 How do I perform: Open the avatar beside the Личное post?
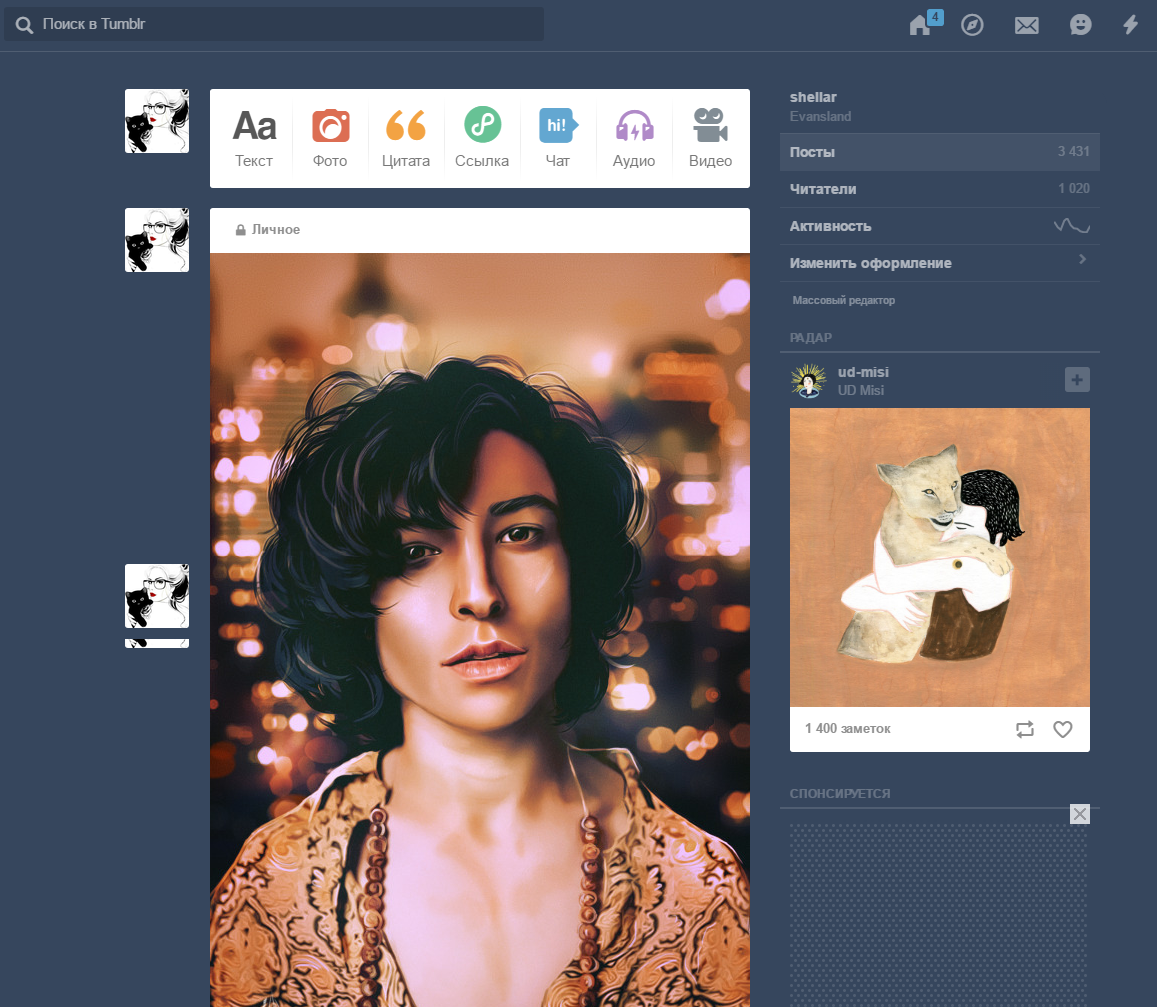tap(156, 240)
